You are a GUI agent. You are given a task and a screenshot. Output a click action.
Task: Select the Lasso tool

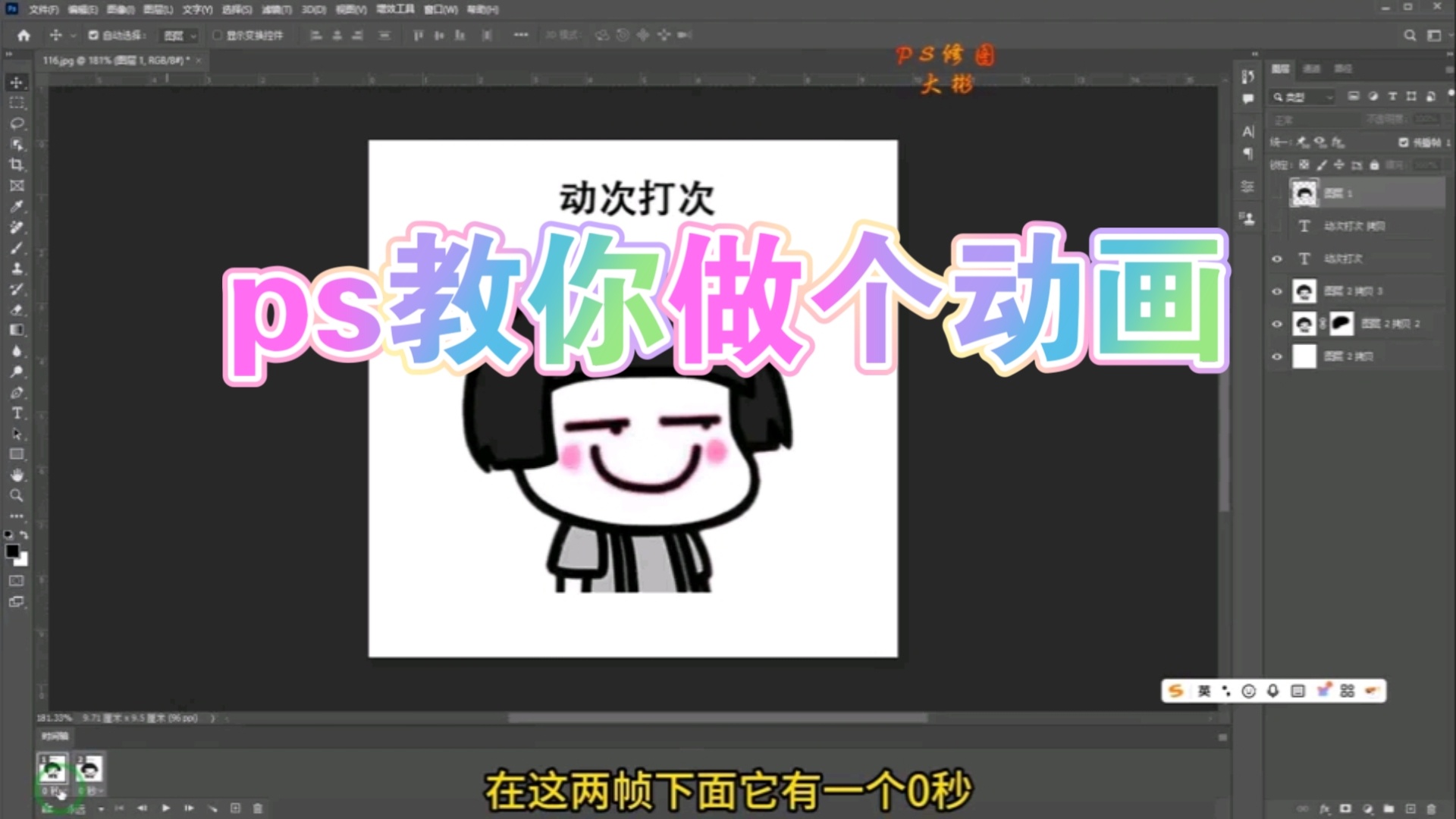(17, 124)
